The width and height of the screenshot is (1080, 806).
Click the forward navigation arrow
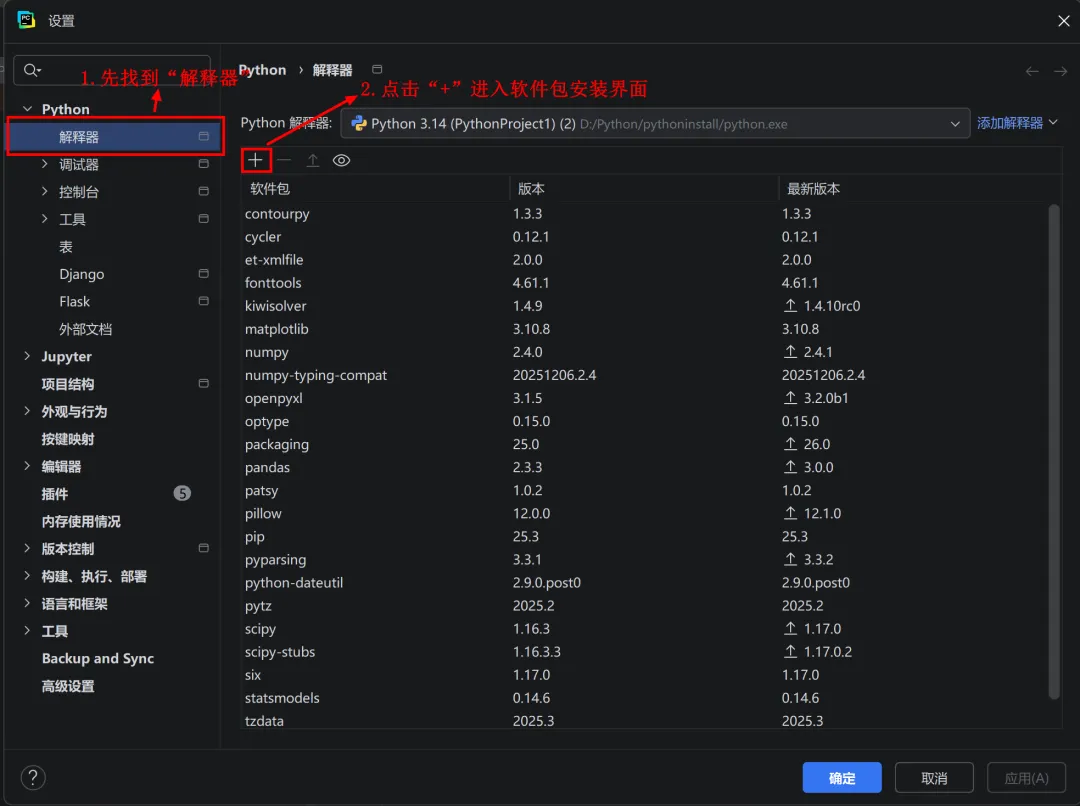click(1061, 71)
